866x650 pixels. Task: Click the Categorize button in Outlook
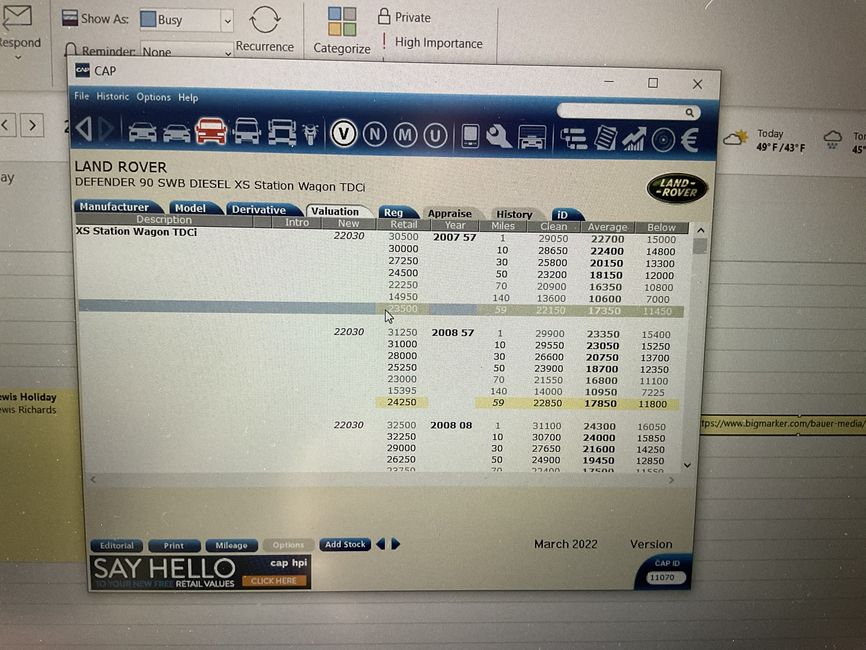(342, 30)
